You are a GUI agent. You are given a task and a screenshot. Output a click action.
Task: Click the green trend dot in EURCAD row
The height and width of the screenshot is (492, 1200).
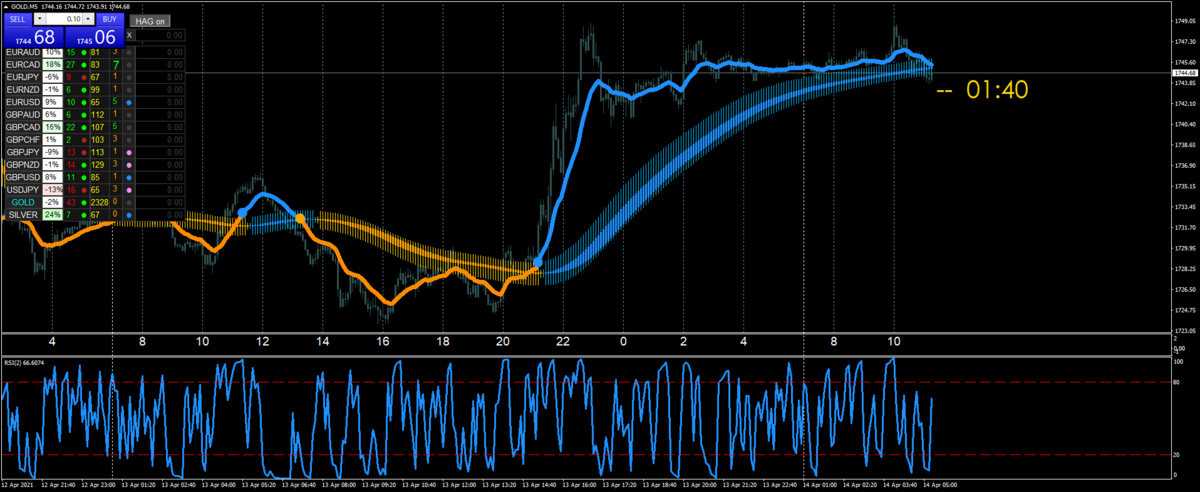pyautogui.click(x=84, y=64)
